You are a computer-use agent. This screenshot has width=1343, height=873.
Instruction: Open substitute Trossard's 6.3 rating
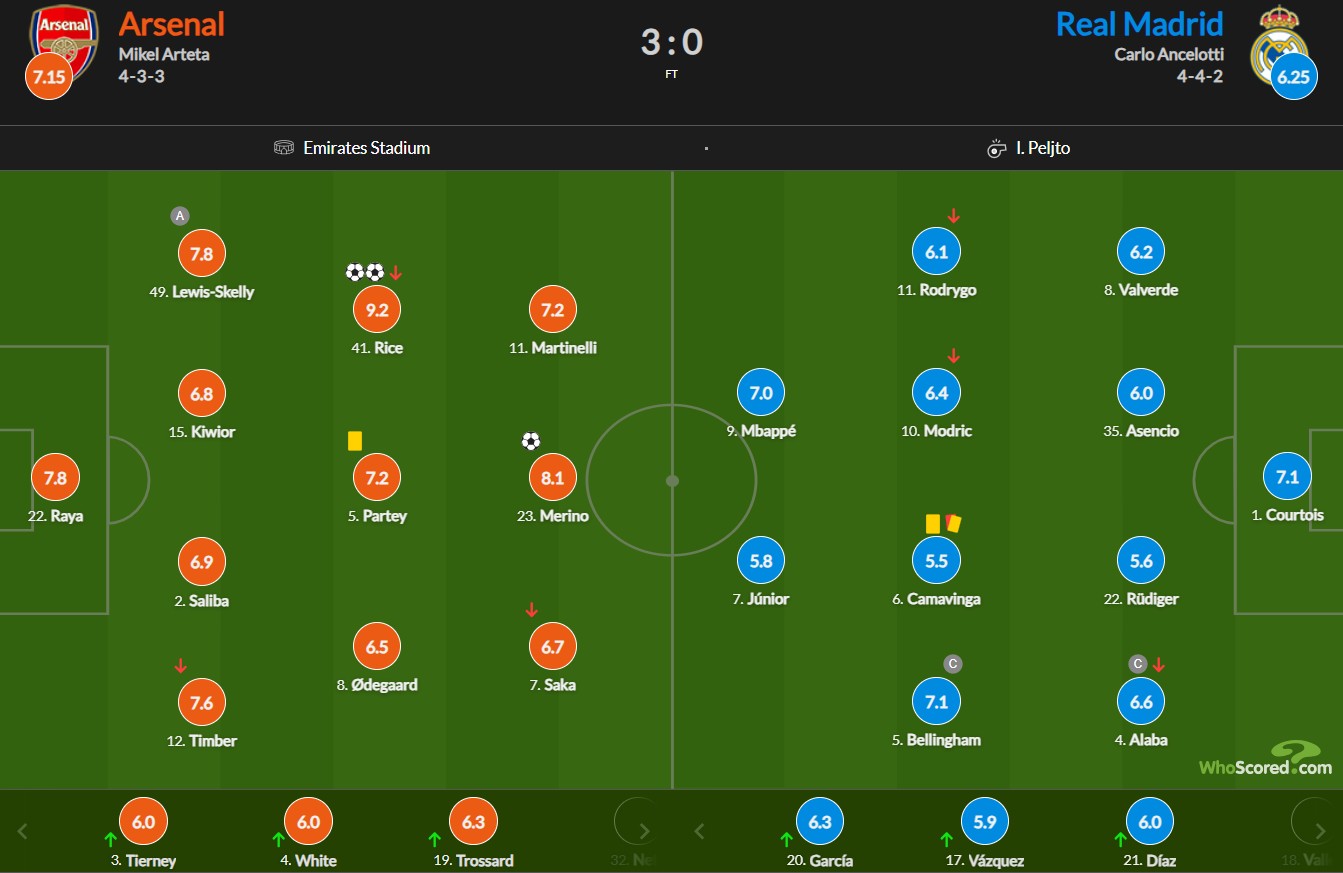(x=474, y=822)
